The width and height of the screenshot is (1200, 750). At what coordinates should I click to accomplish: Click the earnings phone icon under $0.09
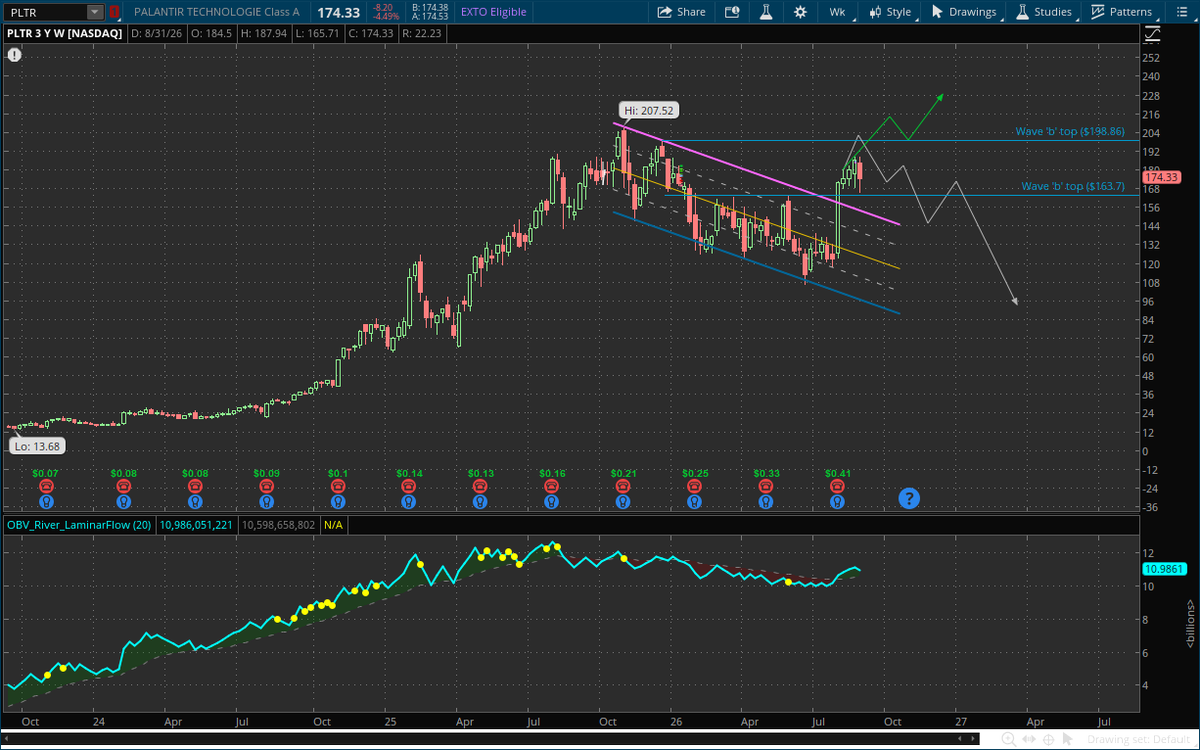(x=267, y=485)
